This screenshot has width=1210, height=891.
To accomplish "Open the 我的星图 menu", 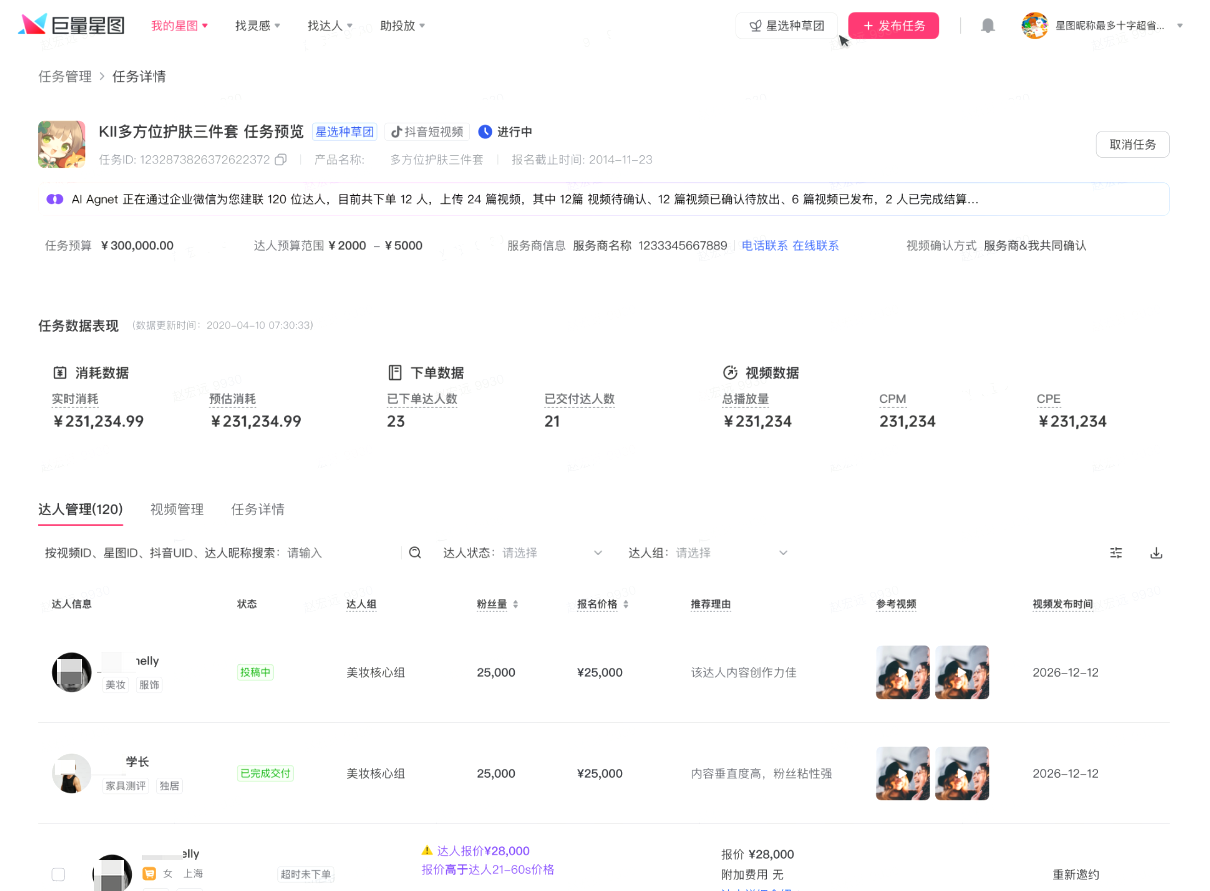I will coord(180,25).
